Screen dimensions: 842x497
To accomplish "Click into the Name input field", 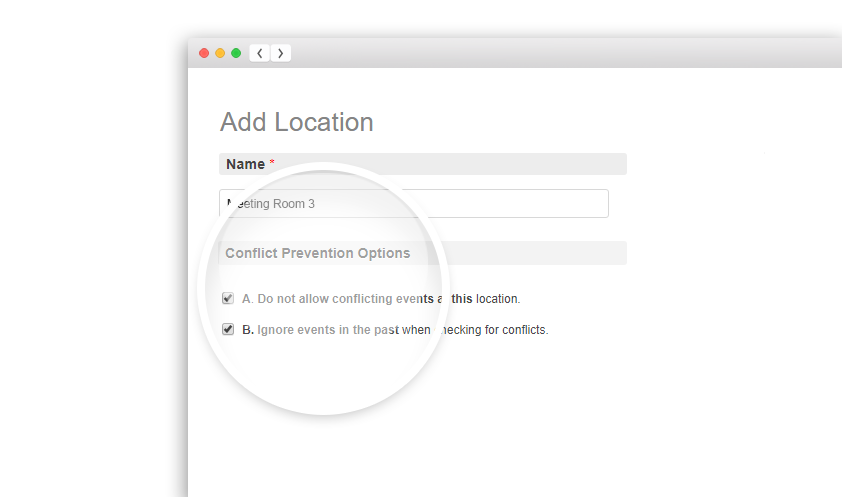I will (x=414, y=204).
